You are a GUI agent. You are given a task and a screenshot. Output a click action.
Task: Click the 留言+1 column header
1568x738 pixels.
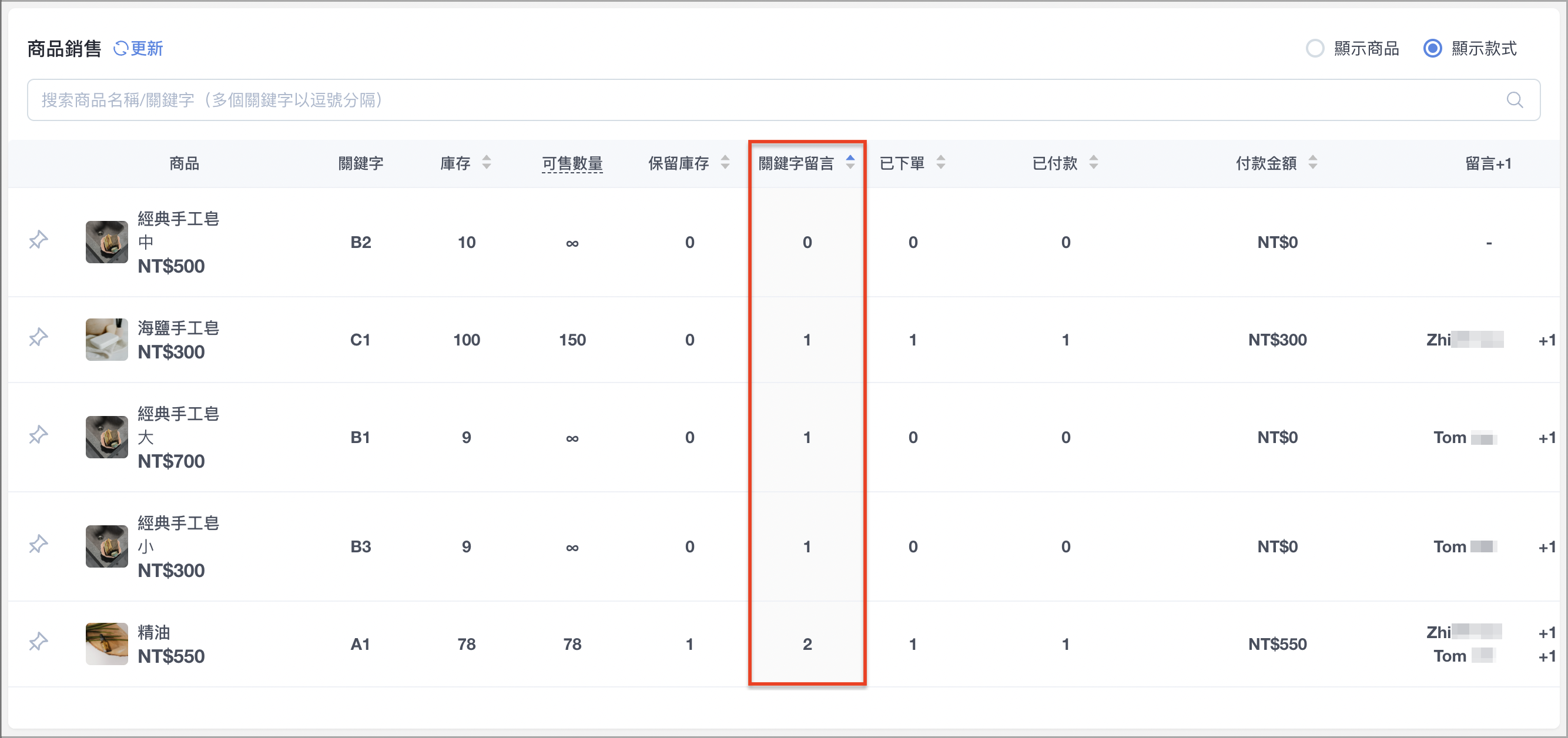tap(1488, 163)
